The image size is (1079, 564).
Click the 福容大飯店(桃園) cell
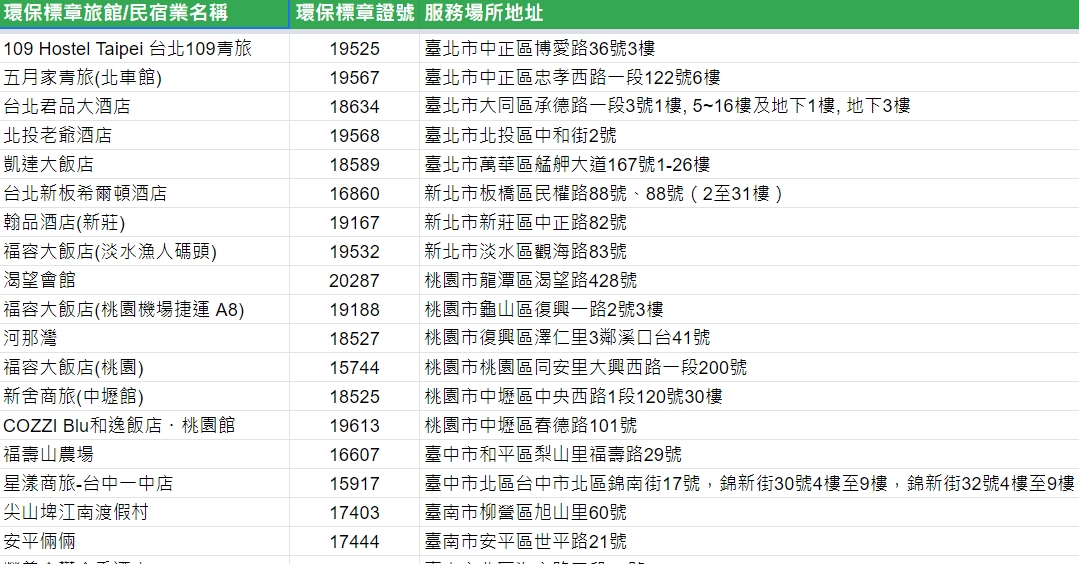pyautogui.click(x=145, y=367)
